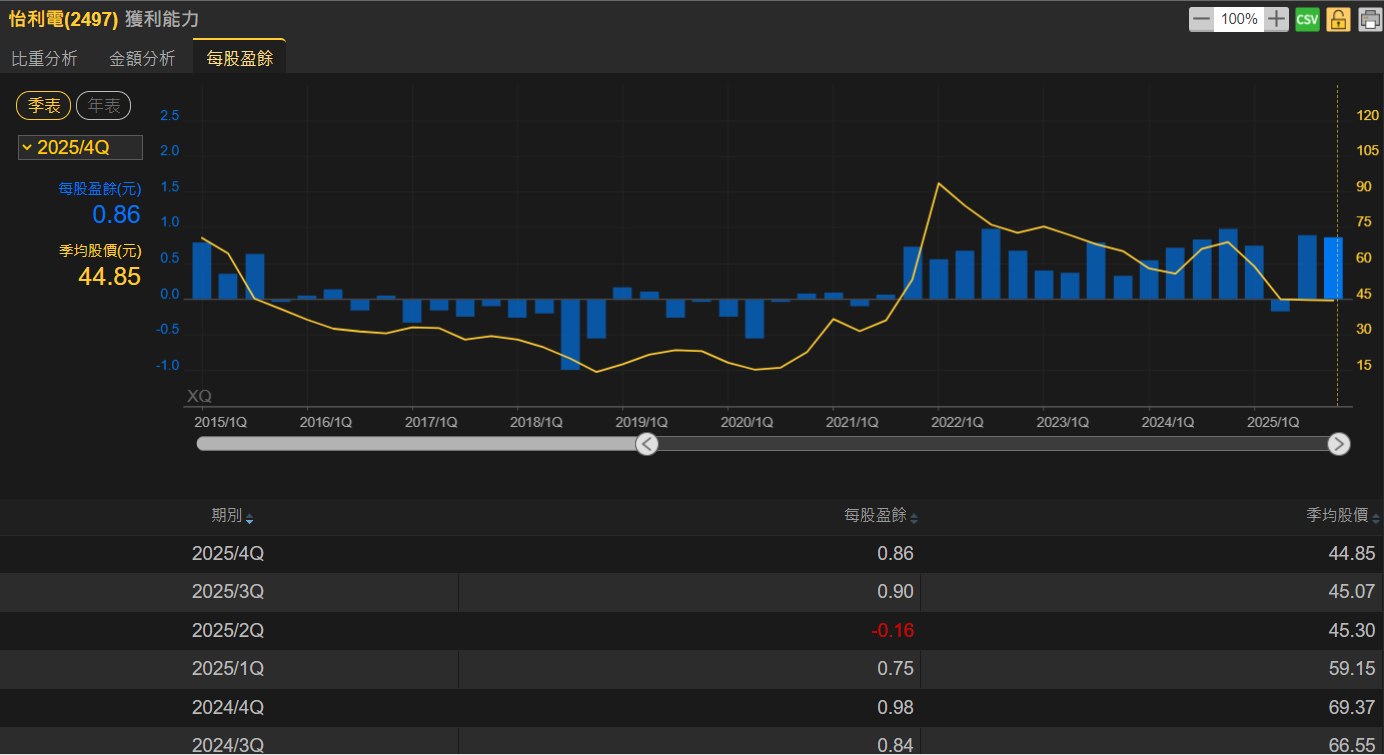
Task: Select the 2025/2Q table row
Action: tap(691, 631)
